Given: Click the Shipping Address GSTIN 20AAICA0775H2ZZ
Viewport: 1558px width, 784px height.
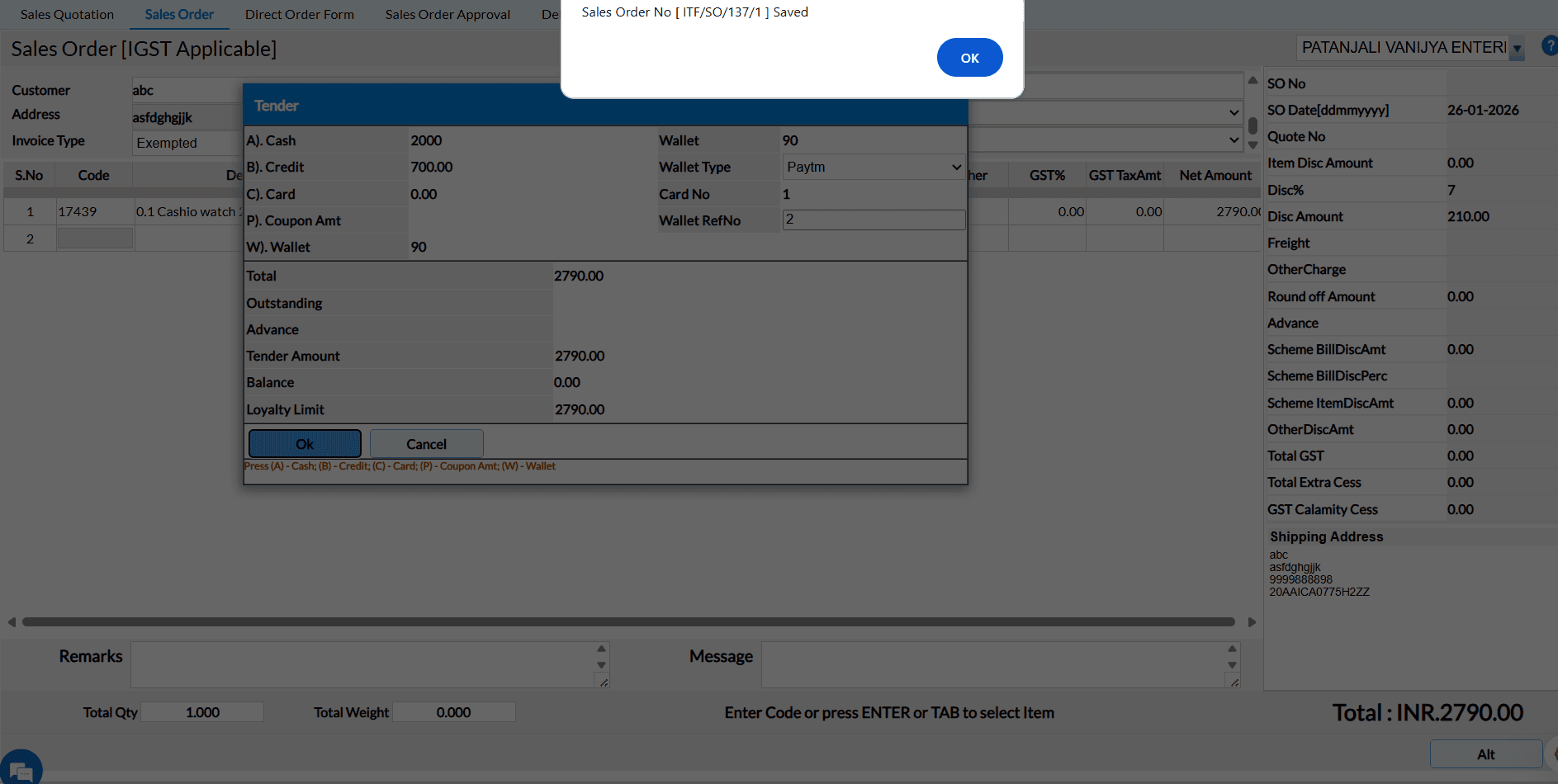Looking at the screenshot, I should coord(1319,592).
